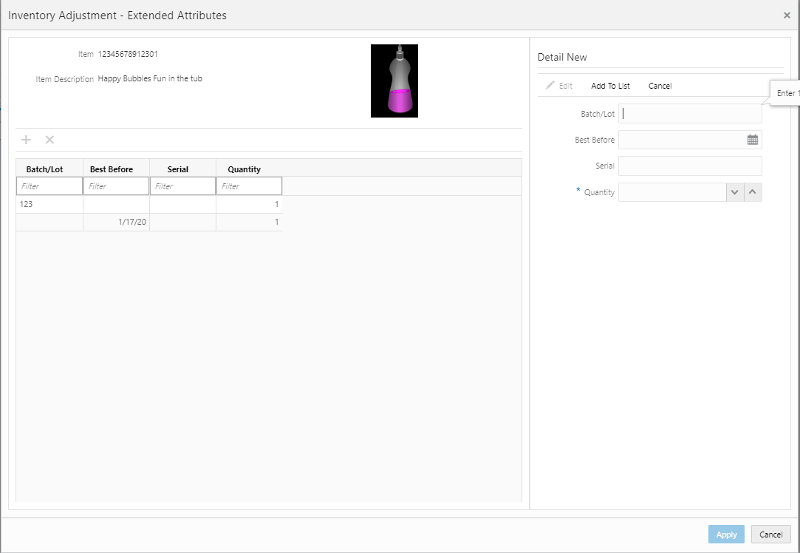Select the row with batch 123
Image resolution: width=800 pixels, height=553 pixels.
point(149,204)
